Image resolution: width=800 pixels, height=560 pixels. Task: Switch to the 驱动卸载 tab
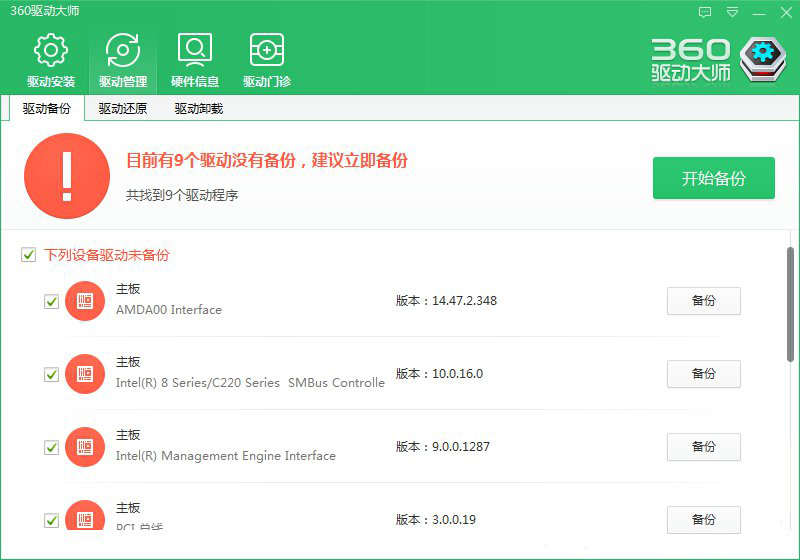(x=198, y=109)
